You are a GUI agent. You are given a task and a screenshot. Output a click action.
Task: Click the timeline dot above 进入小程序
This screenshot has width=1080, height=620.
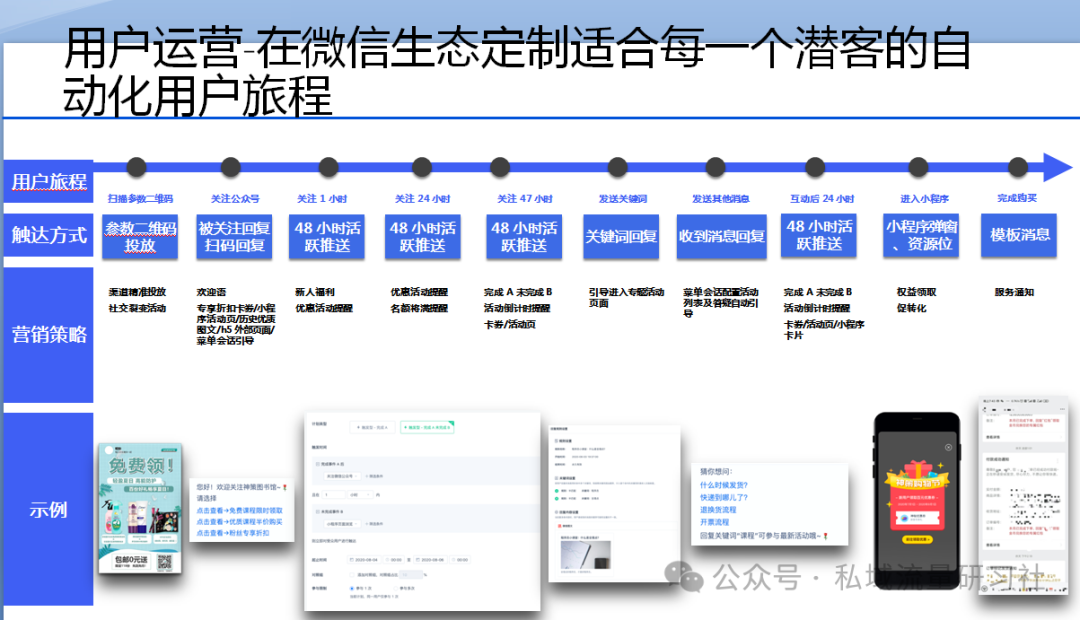[918, 167]
